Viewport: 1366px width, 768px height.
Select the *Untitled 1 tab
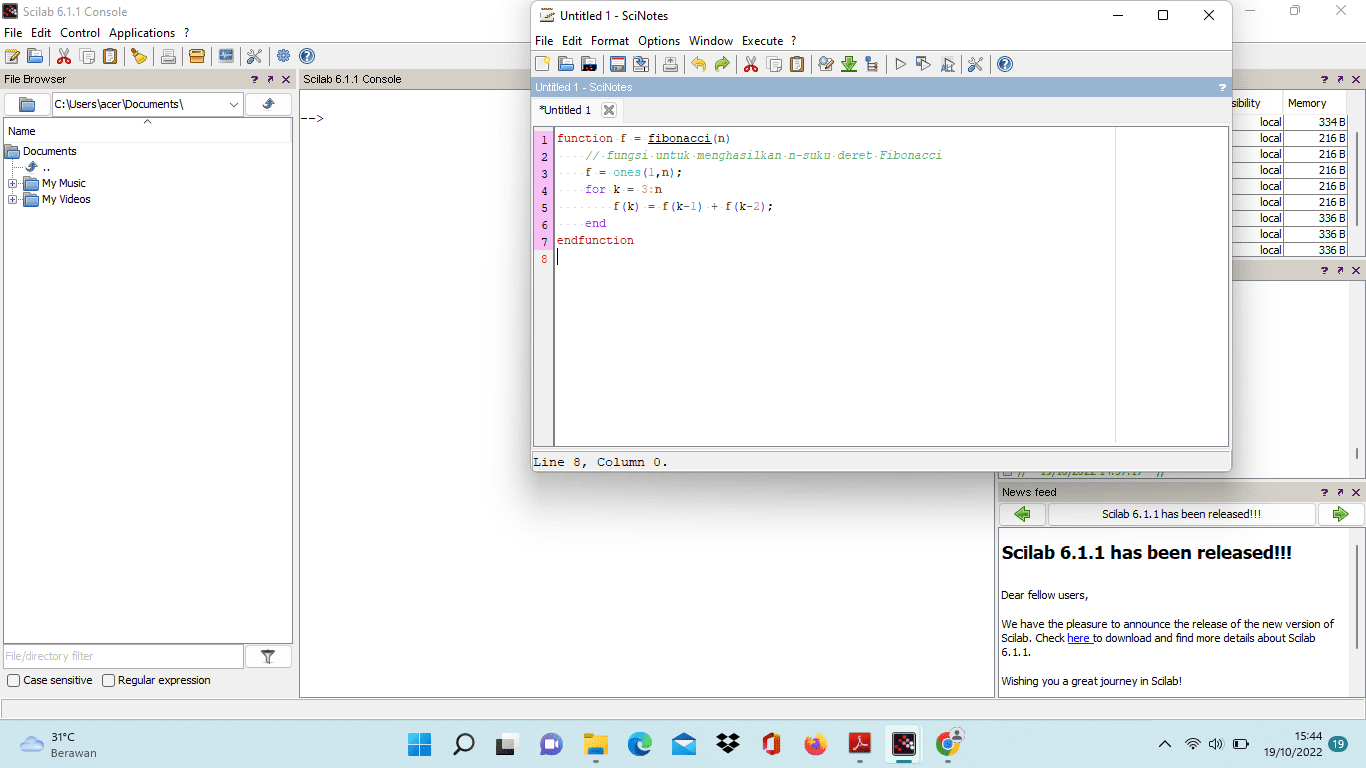pos(565,110)
